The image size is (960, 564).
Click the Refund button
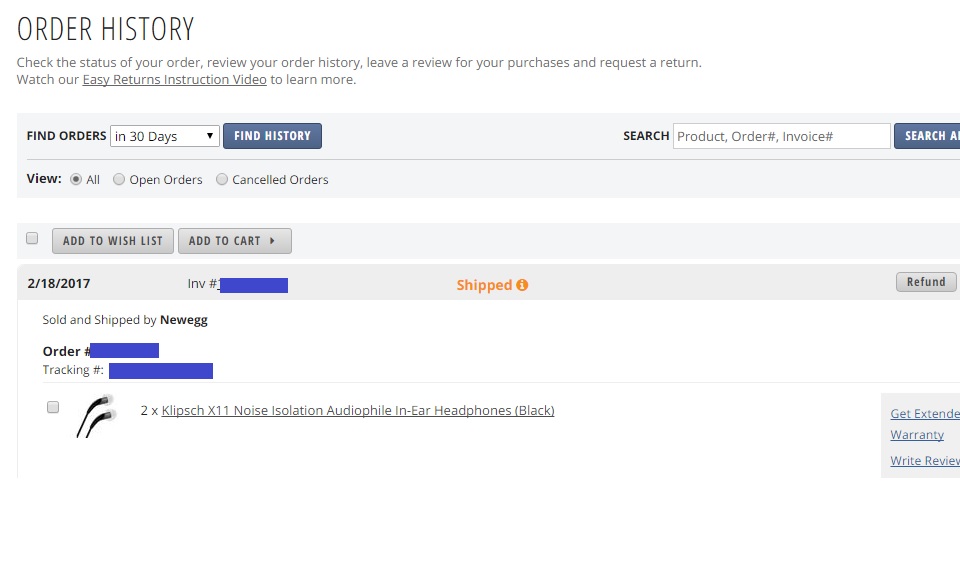click(x=926, y=282)
